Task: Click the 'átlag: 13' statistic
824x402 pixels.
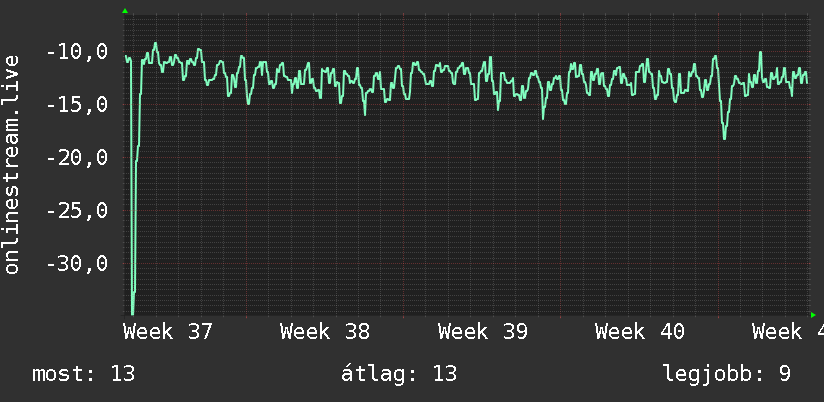Action: point(399,374)
